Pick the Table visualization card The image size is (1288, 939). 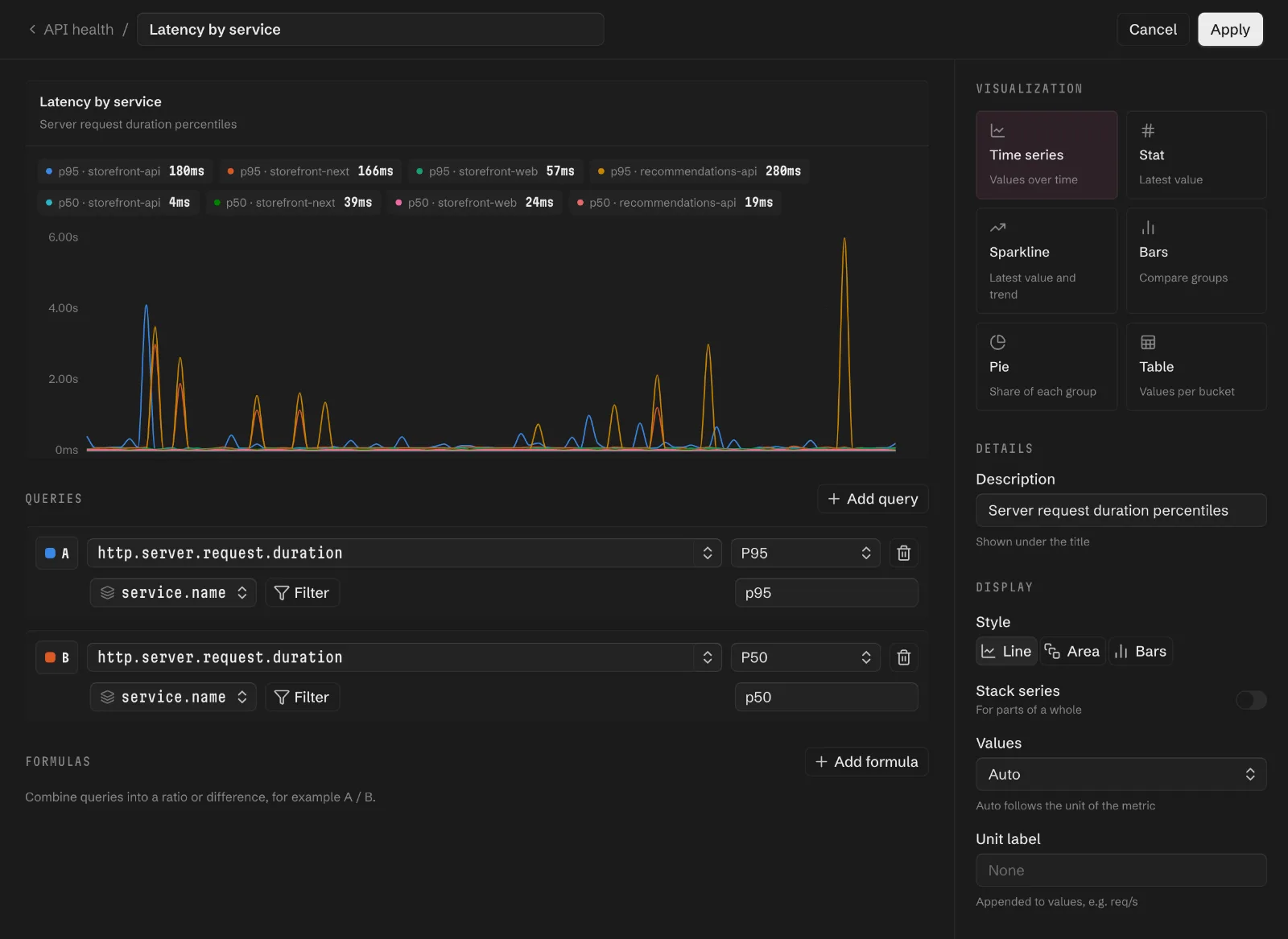pos(1196,367)
